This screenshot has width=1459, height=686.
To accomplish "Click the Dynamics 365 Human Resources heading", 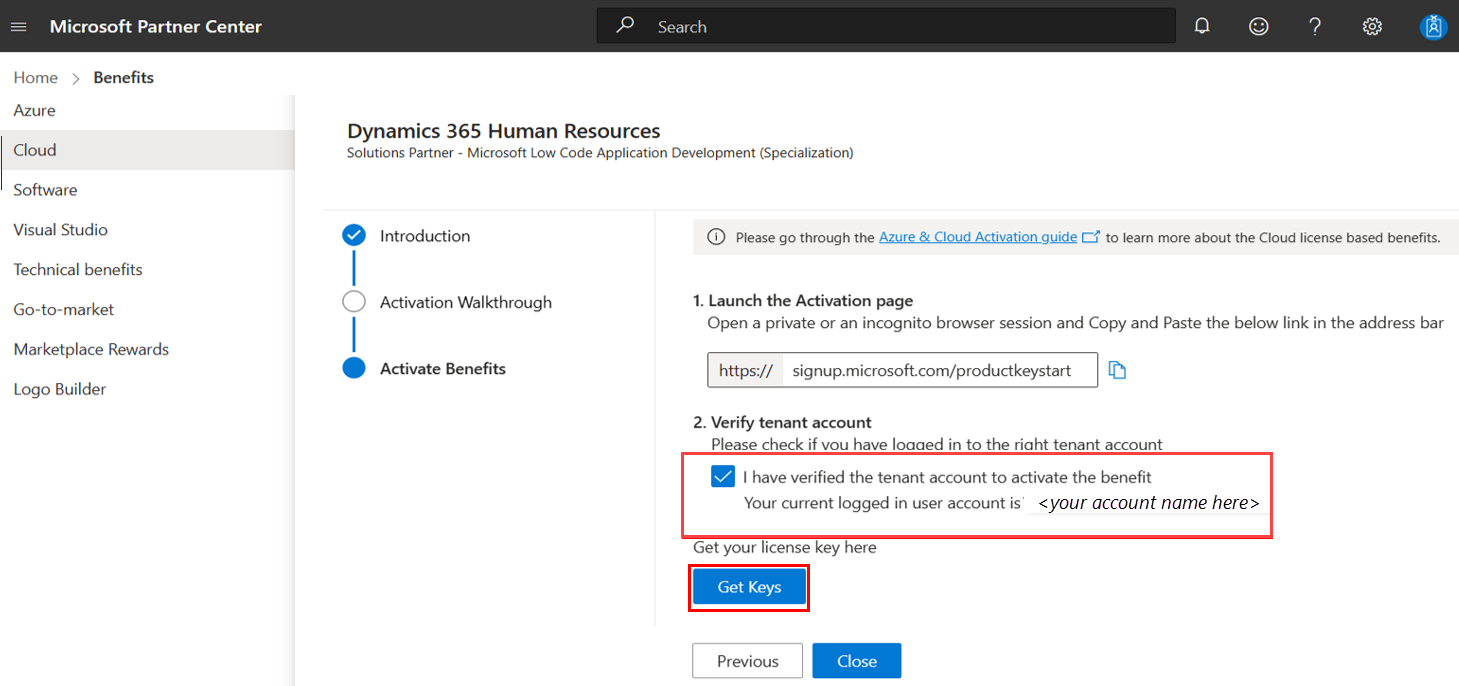I will click(x=504, y=131).
